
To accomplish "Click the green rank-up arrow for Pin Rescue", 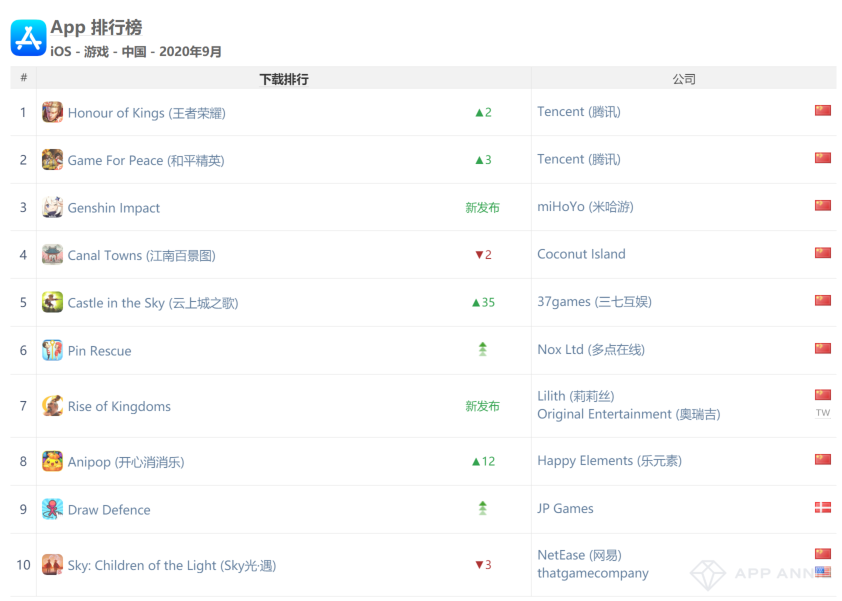I will click(483, 349).
